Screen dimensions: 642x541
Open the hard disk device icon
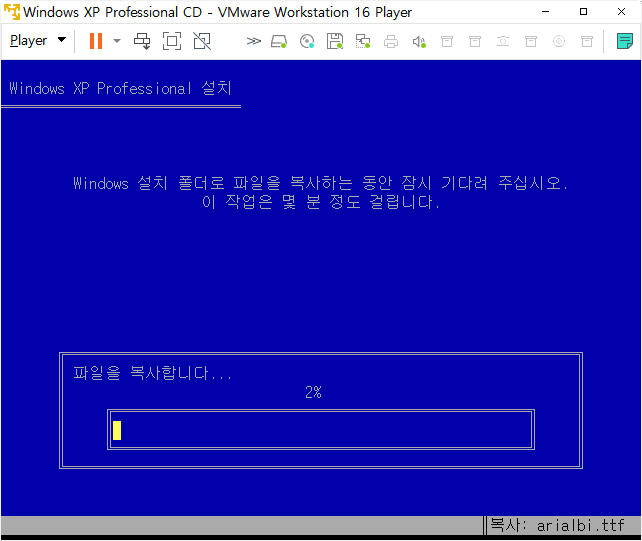click(x=279, y=41)
